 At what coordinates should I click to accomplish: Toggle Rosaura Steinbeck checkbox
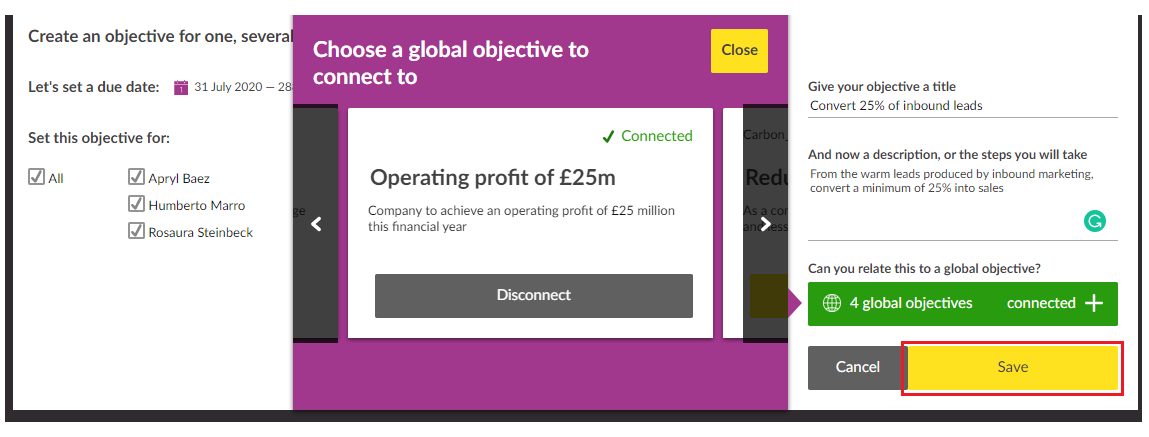click(x=136, y=232)
